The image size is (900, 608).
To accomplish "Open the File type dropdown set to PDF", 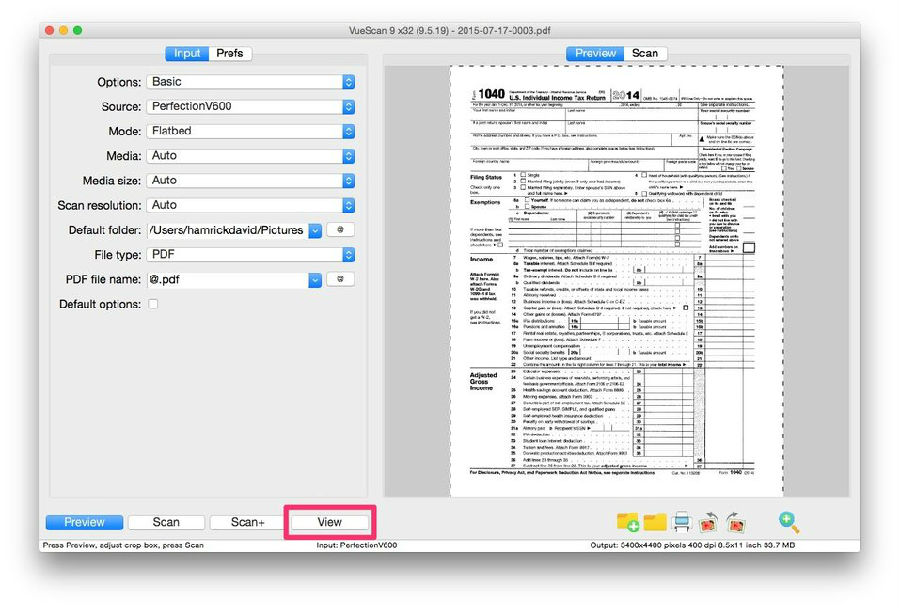I will 250,255.
